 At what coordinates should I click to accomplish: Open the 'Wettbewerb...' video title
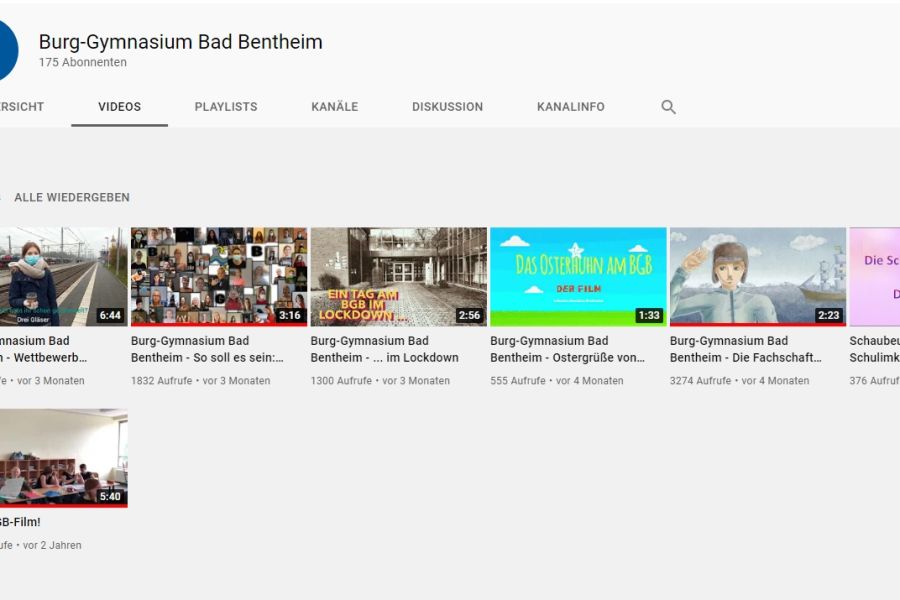[x=44, y=349]
